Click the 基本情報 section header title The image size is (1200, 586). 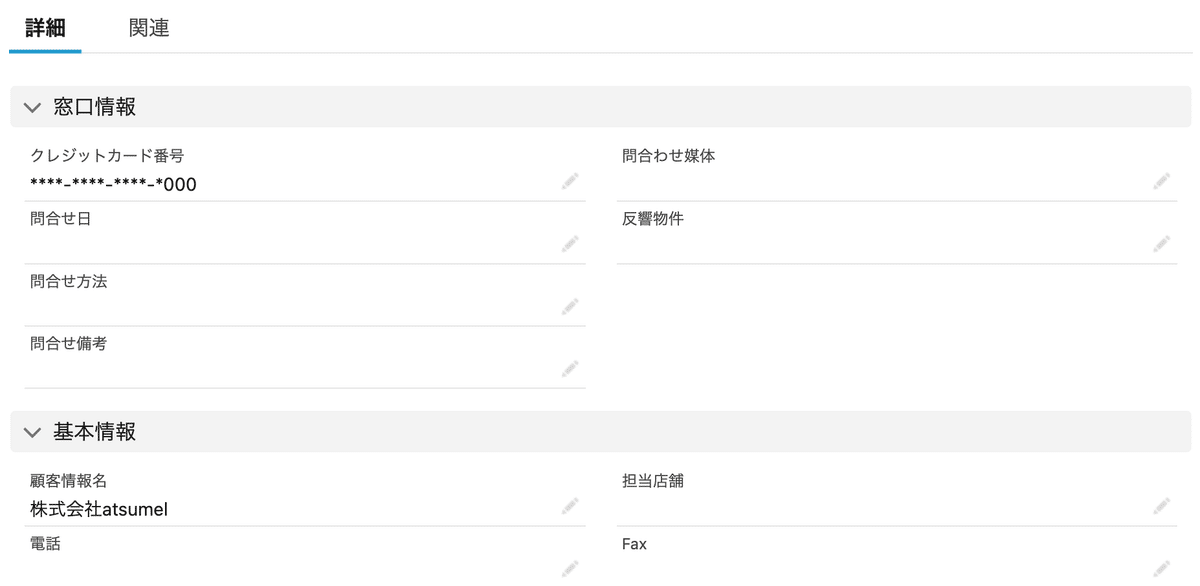click(x=95, y=432)
